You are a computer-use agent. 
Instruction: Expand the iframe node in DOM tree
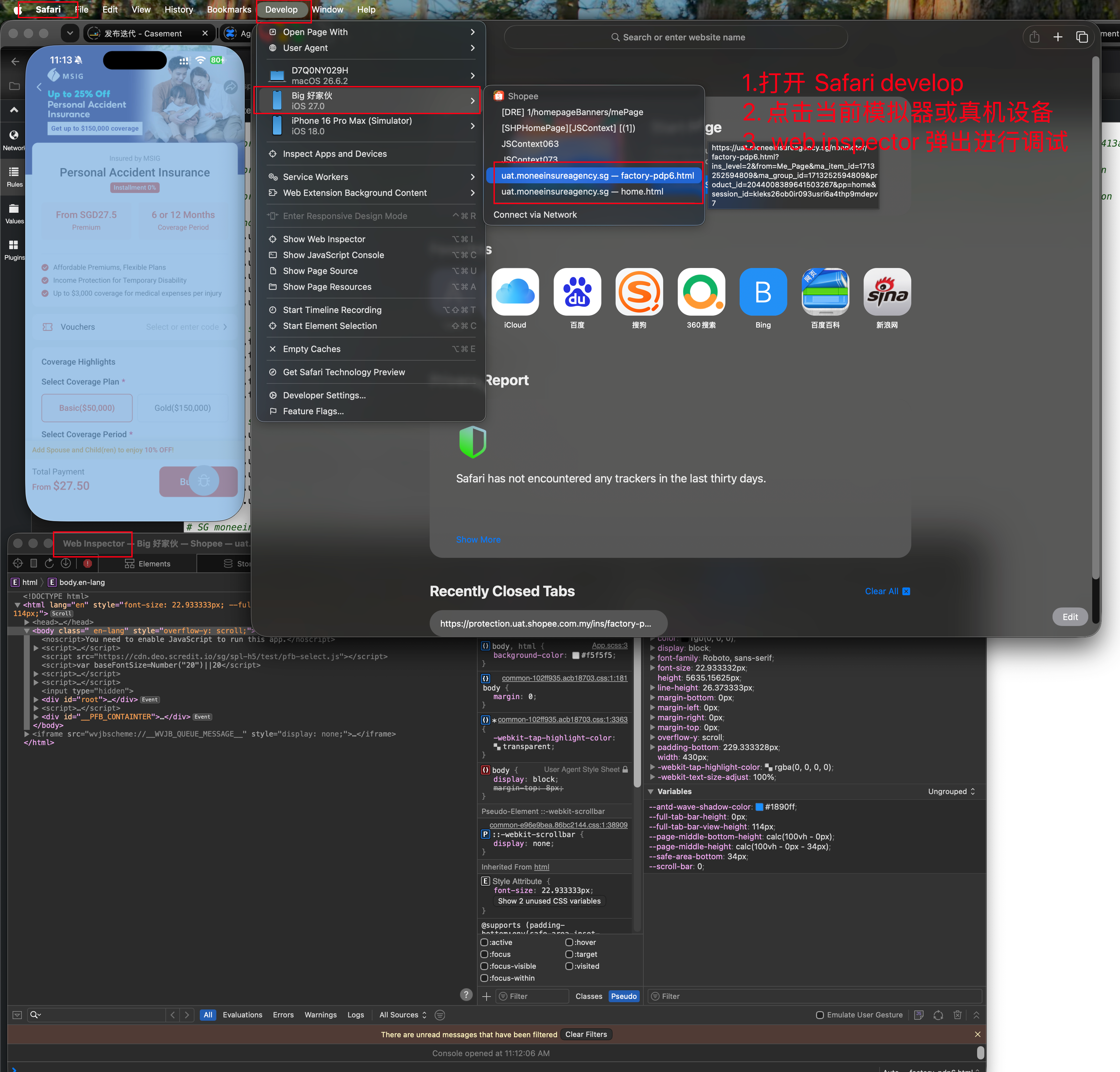[x=27, y=734]
